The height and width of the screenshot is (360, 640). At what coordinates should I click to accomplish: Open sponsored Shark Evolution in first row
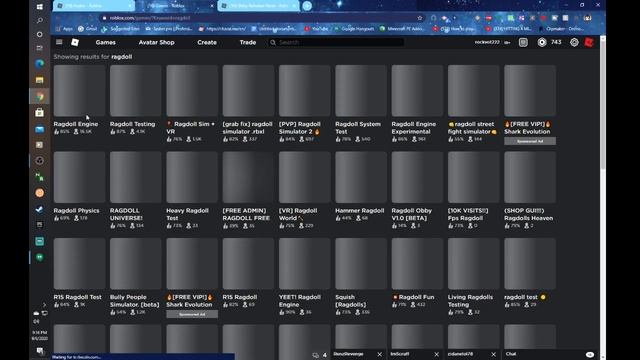click(530, 91)
